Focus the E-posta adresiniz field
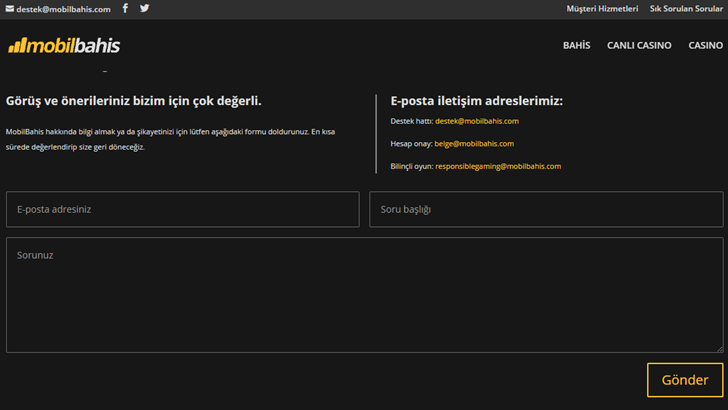The width and height of the screenshot is (728, 410). click(x=183, y=209)
